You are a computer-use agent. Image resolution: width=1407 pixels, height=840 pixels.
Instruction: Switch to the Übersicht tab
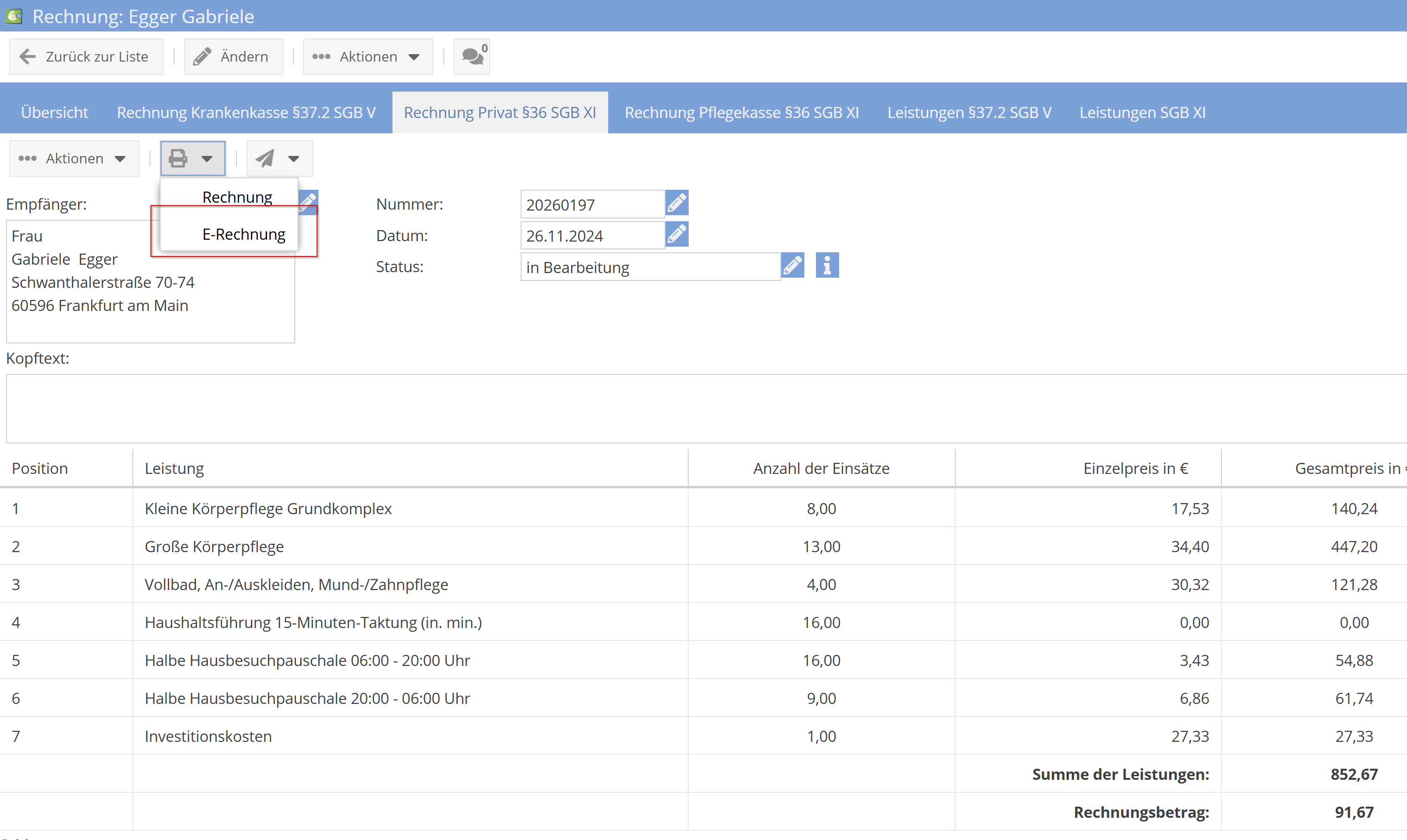tap(54, 112)
